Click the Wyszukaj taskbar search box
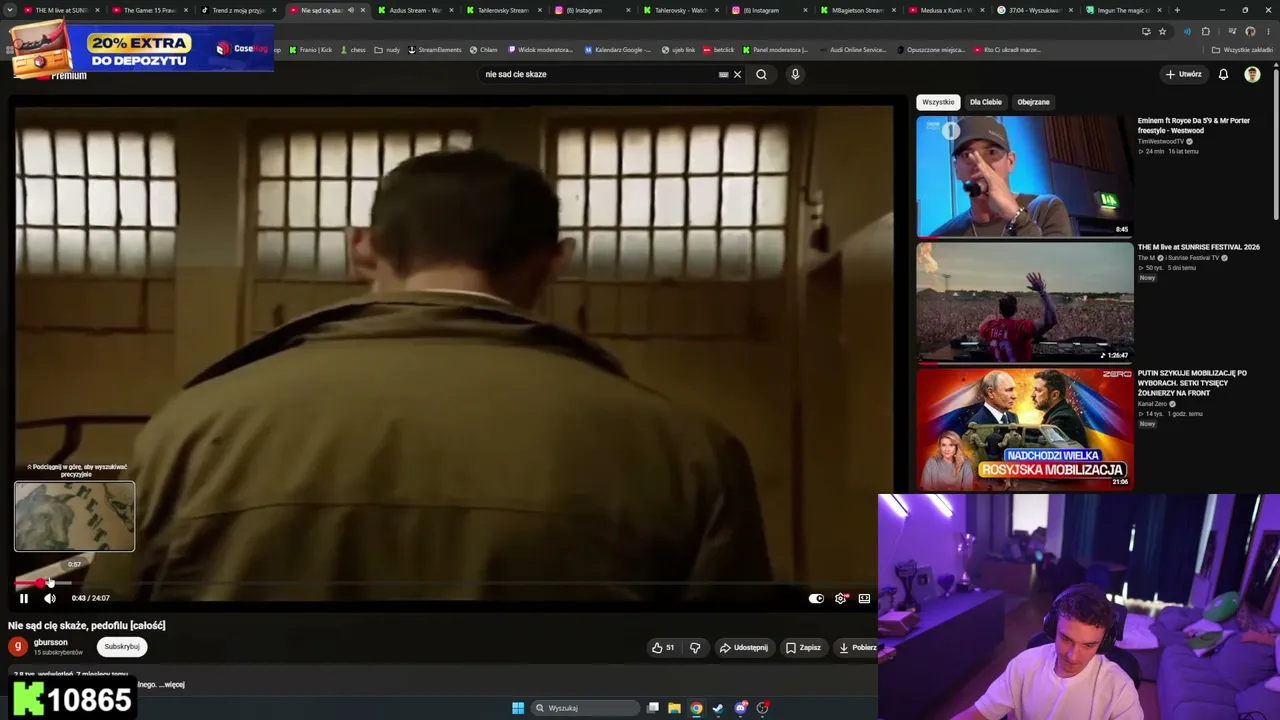 (586, 708)
